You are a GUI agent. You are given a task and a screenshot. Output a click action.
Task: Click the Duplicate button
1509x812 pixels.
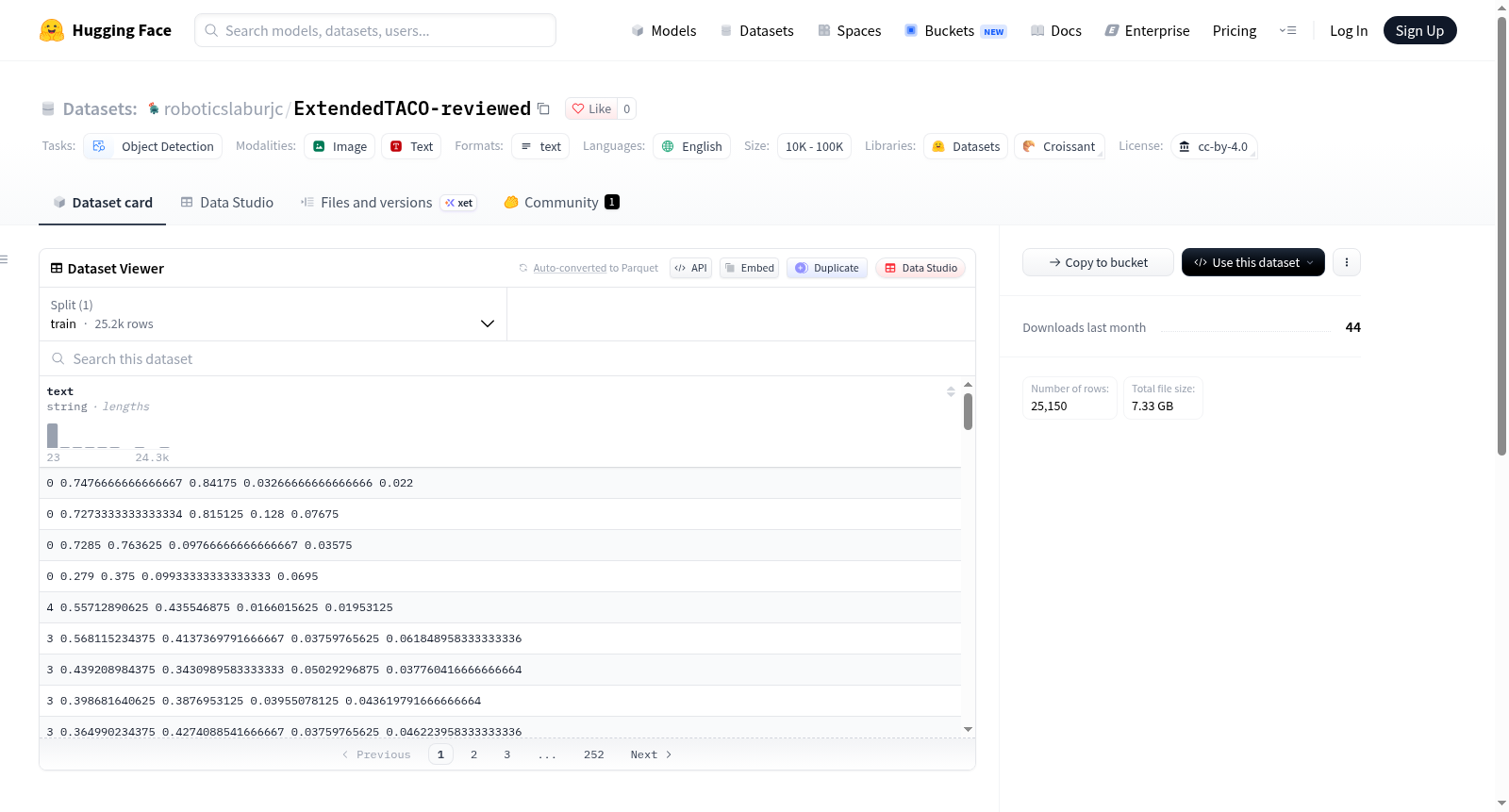(x=827, y=268)
